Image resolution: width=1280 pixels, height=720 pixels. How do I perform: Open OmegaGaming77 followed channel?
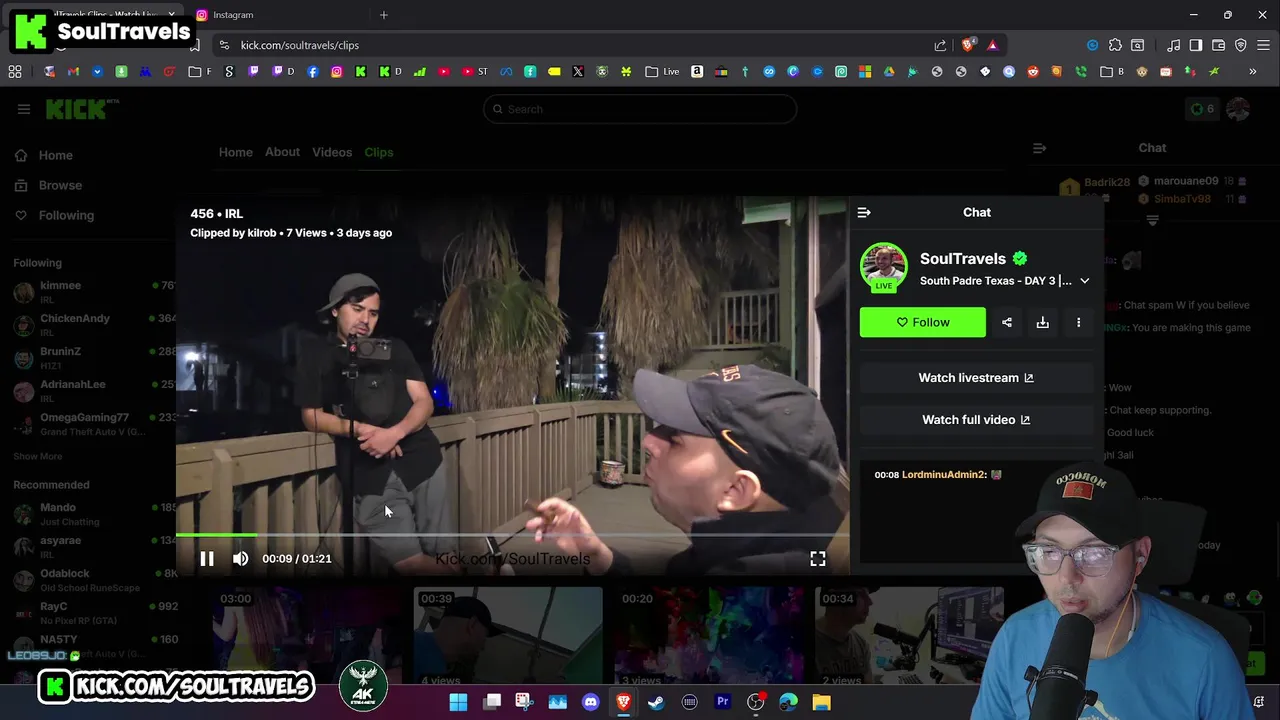pos(94,423)
